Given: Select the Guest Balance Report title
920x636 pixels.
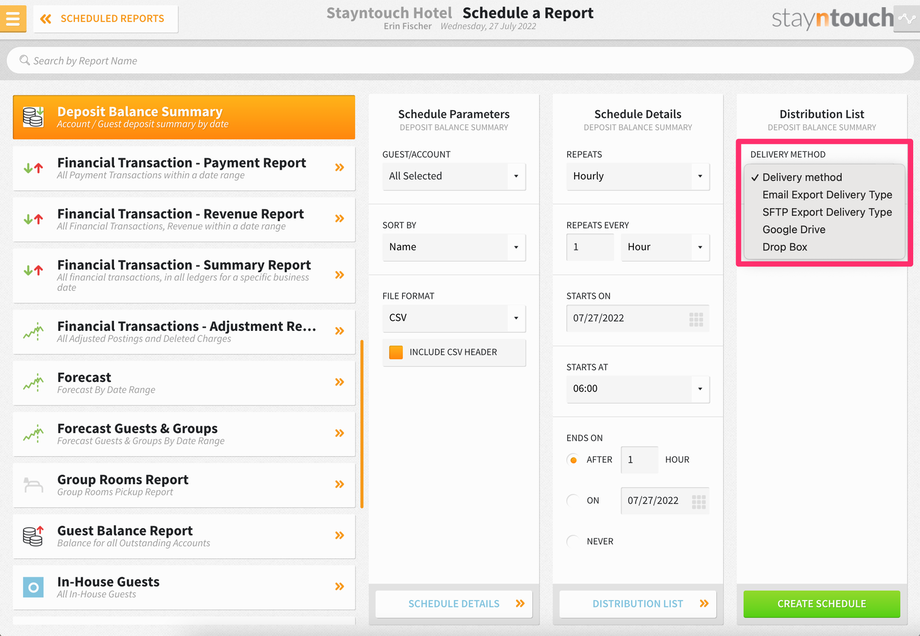Looking at the screenshot, I should pyautogui.click(x=123, y=530).
